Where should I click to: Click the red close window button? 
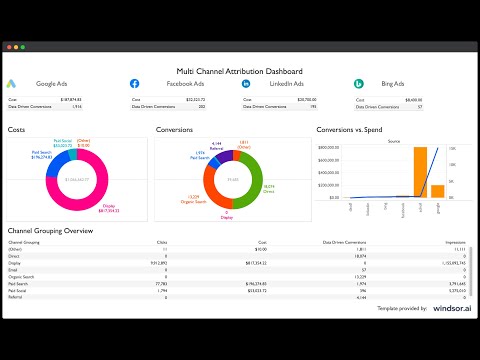coord(9,47)
